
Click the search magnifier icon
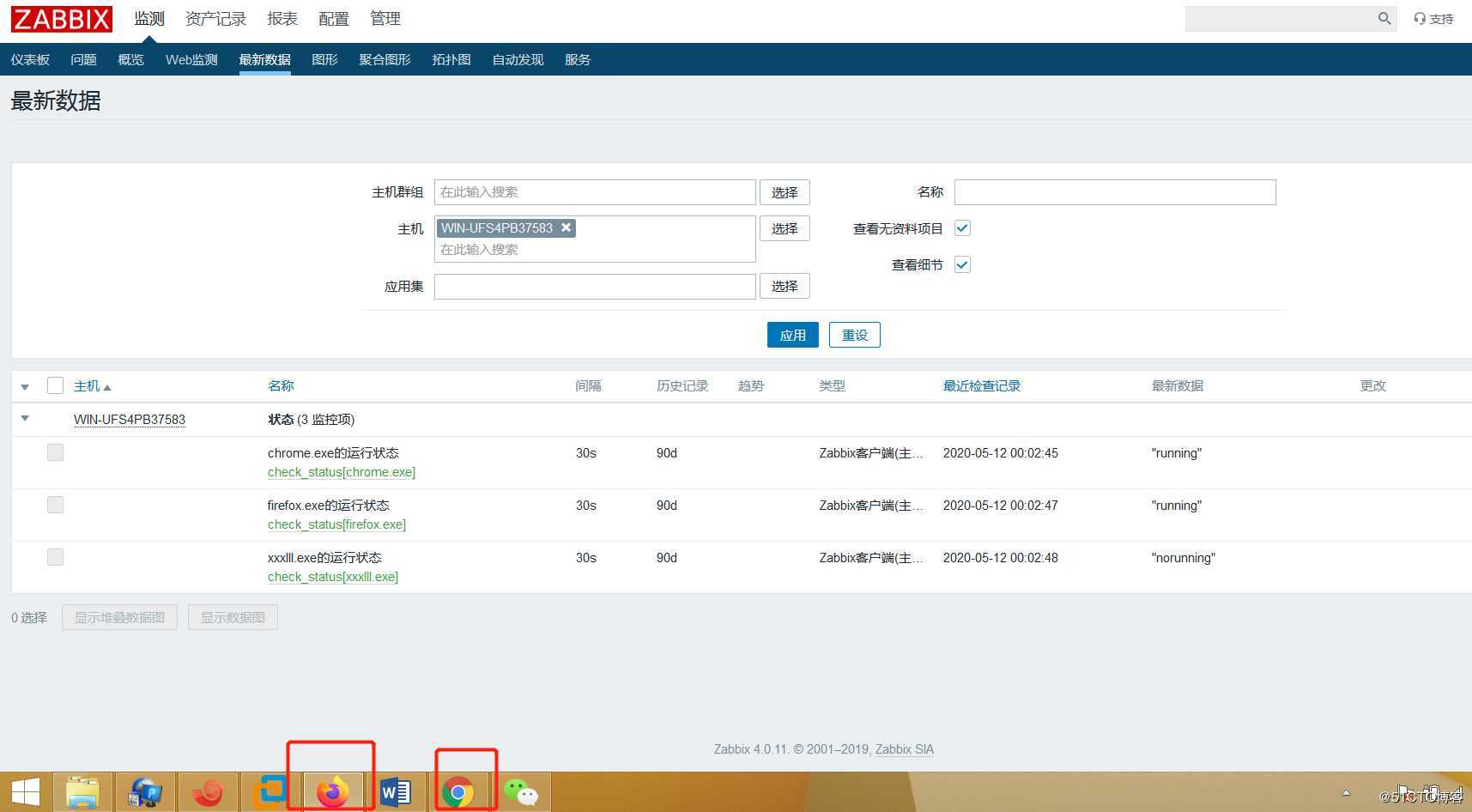coord(1384,18)
